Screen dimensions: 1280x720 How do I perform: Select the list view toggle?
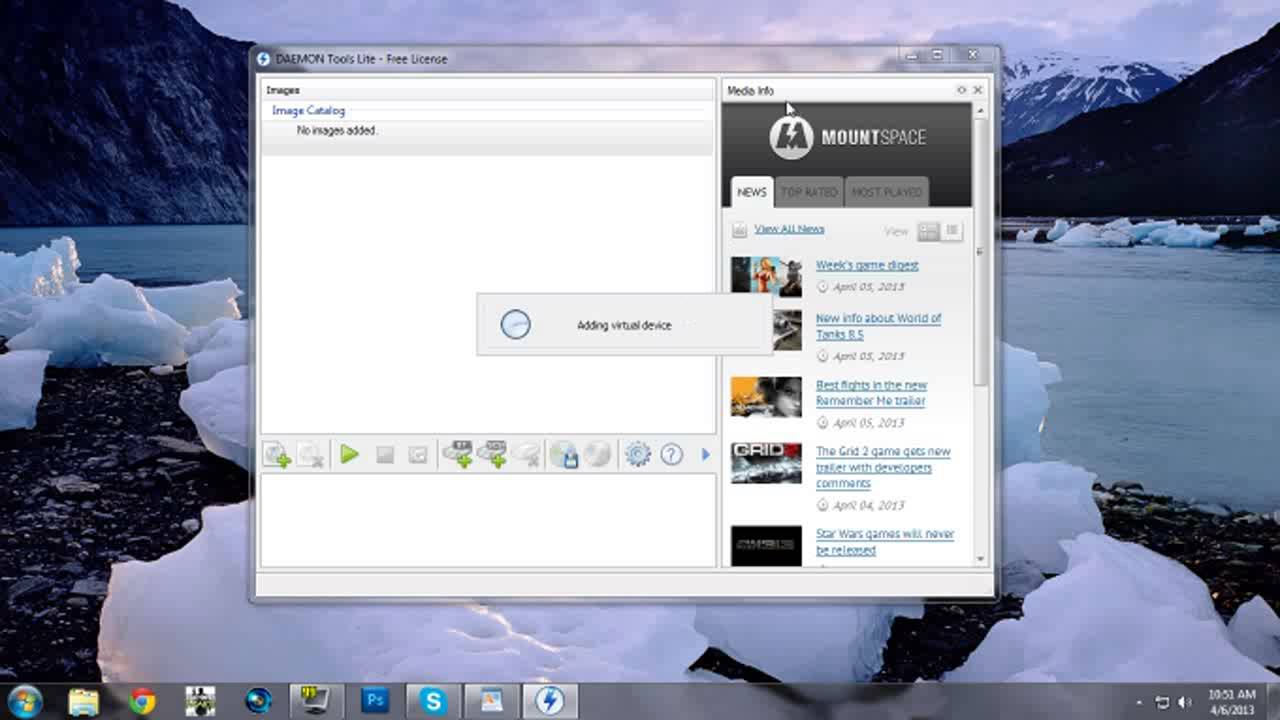tap(952, 231)
